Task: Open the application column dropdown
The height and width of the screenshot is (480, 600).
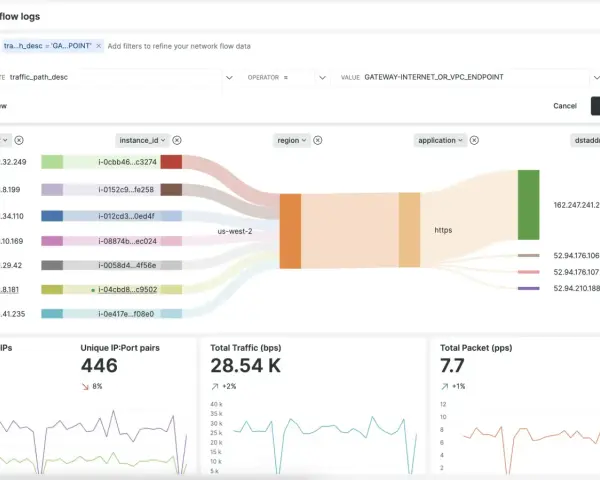Action: coord(440,140)
